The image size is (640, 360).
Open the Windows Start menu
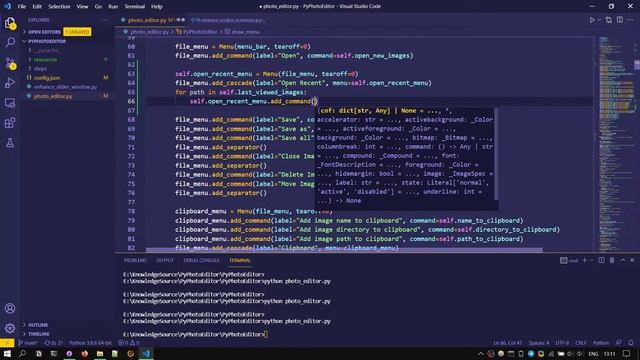click(7, 353)
